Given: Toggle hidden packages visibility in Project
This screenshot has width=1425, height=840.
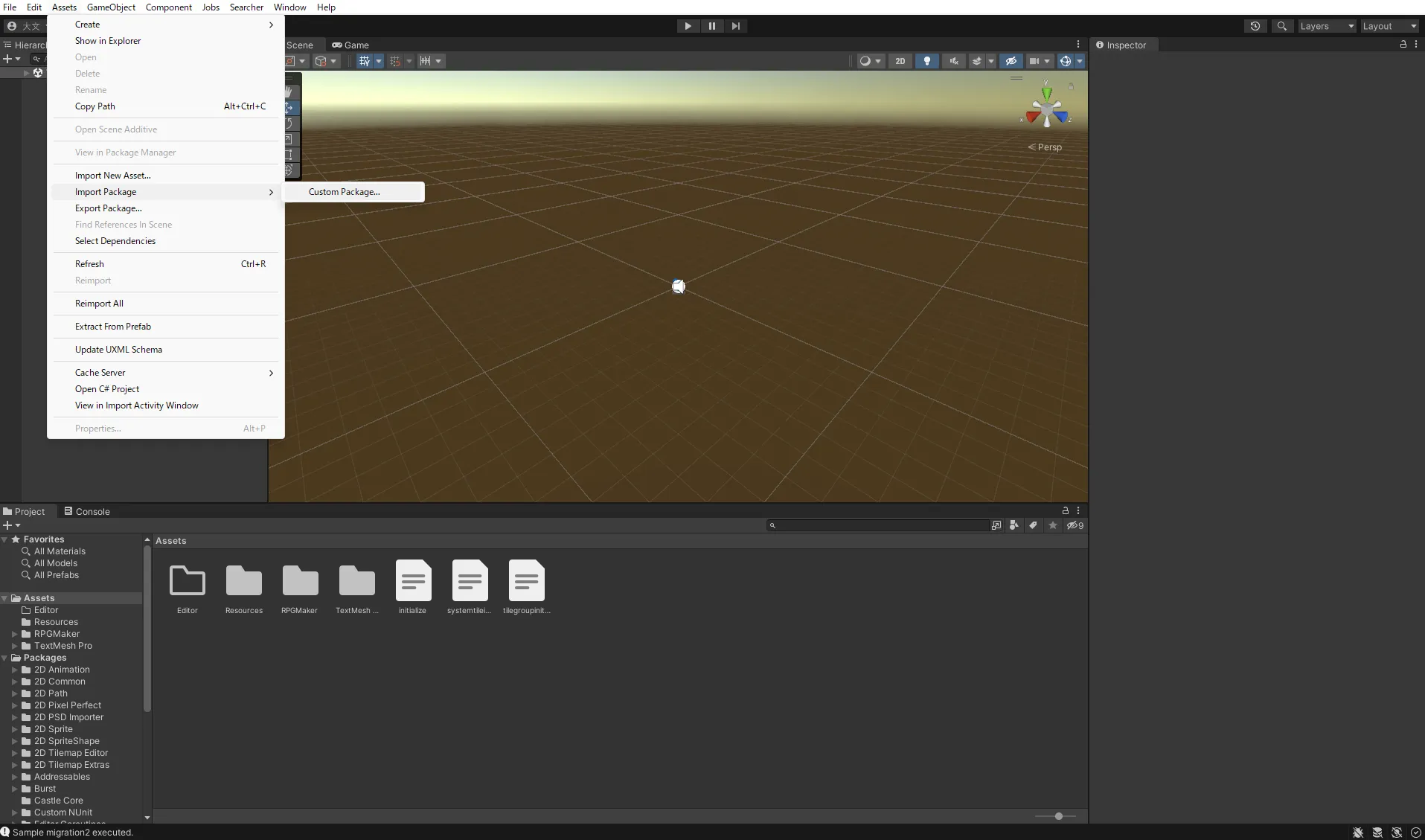Looking at the screenshot, I should pos(1075,525).
